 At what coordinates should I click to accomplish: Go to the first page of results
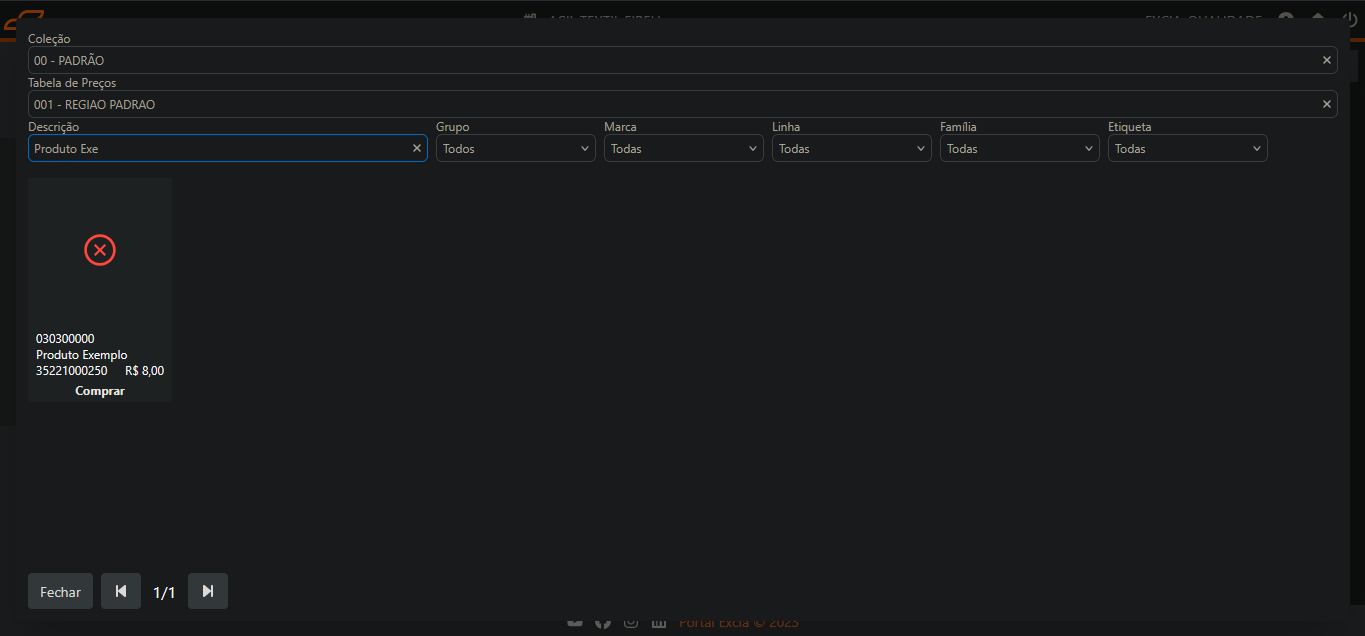[121, 592]
